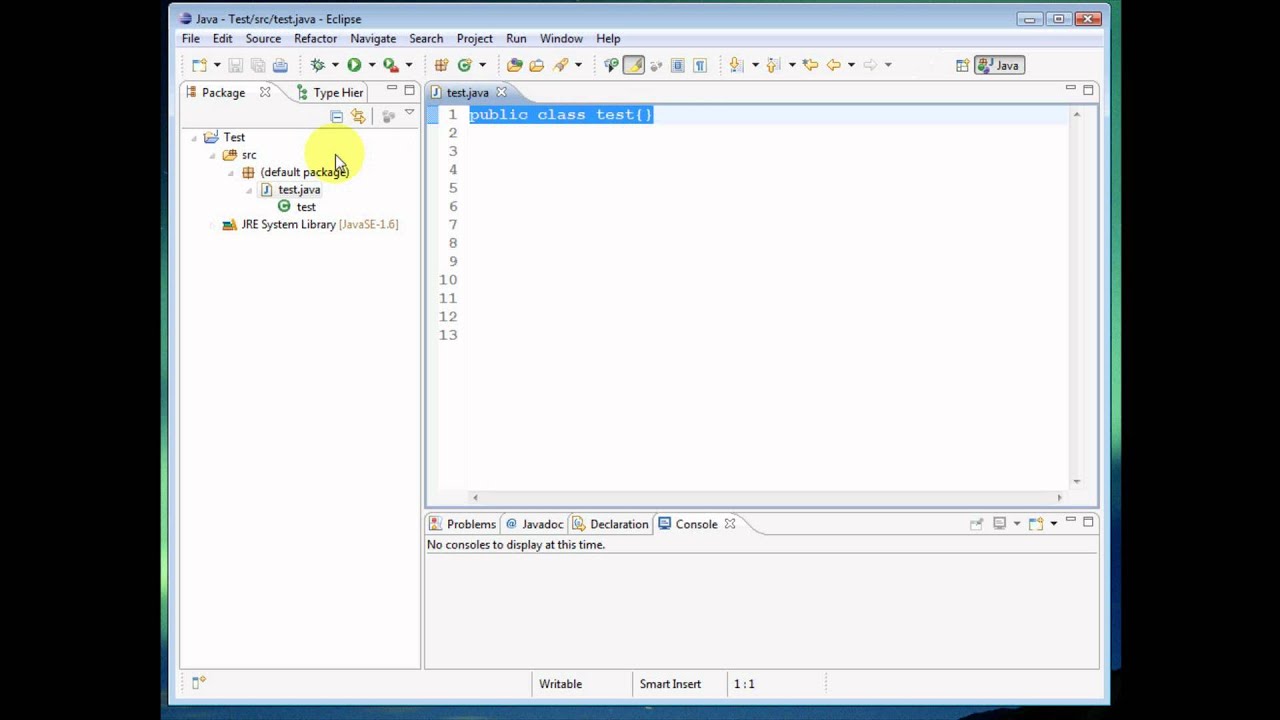This screenshot has height=720, width=1280.
Task: Open the Refactor menu
Action: (x=315, y=38)
